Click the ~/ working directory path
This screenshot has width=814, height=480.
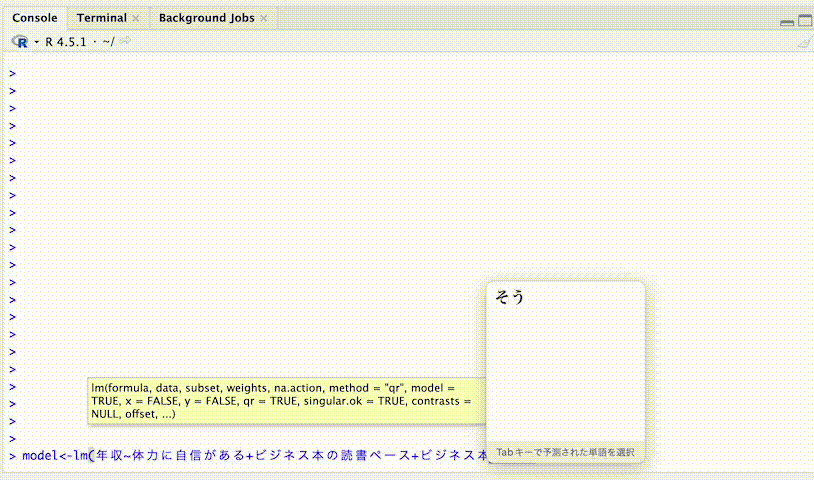[108, 42]
